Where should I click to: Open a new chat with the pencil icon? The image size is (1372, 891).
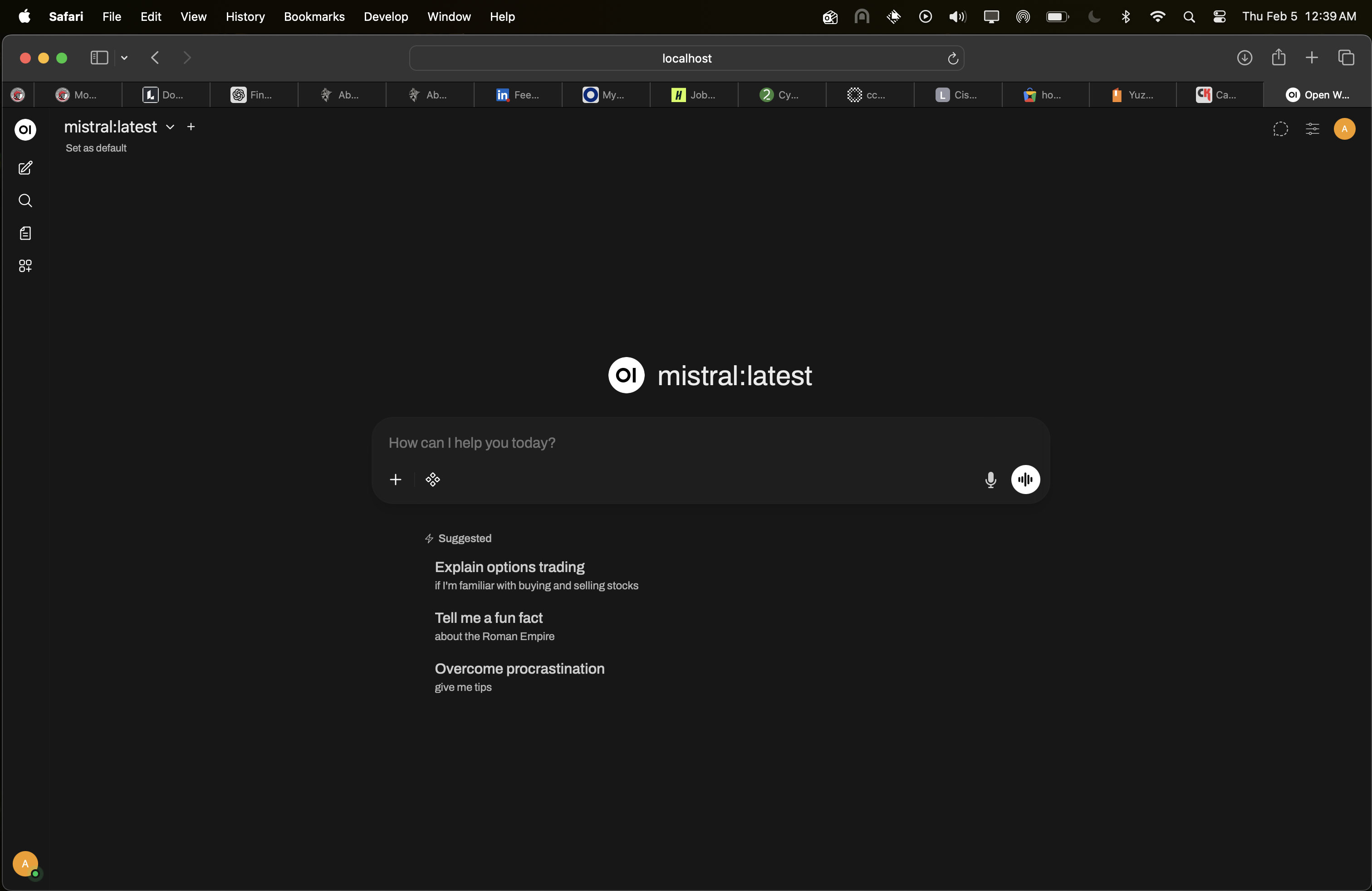click(x=25, y=168)
